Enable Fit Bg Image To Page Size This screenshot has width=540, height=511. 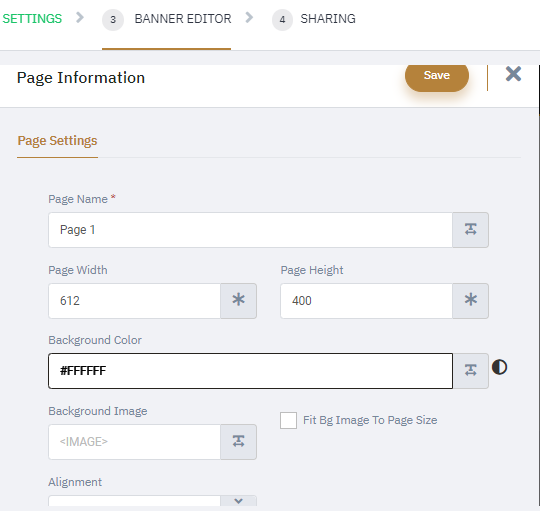pyautogui.click(x=288, y=420)
